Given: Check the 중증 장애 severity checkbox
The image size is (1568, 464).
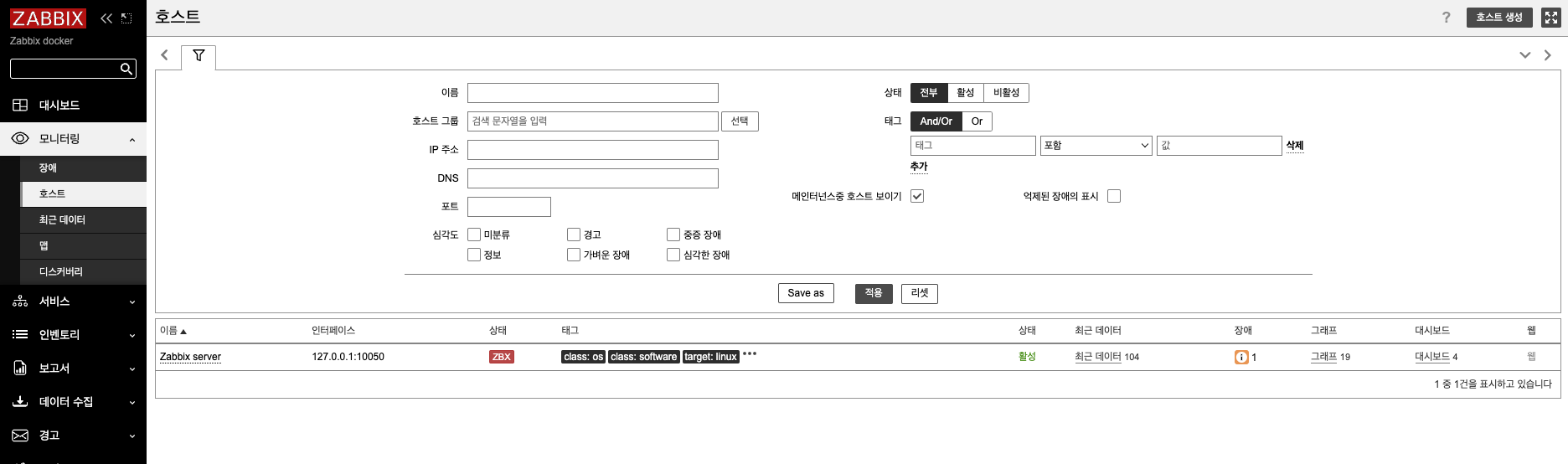Looking at the screenshot, I should (673, 235).
